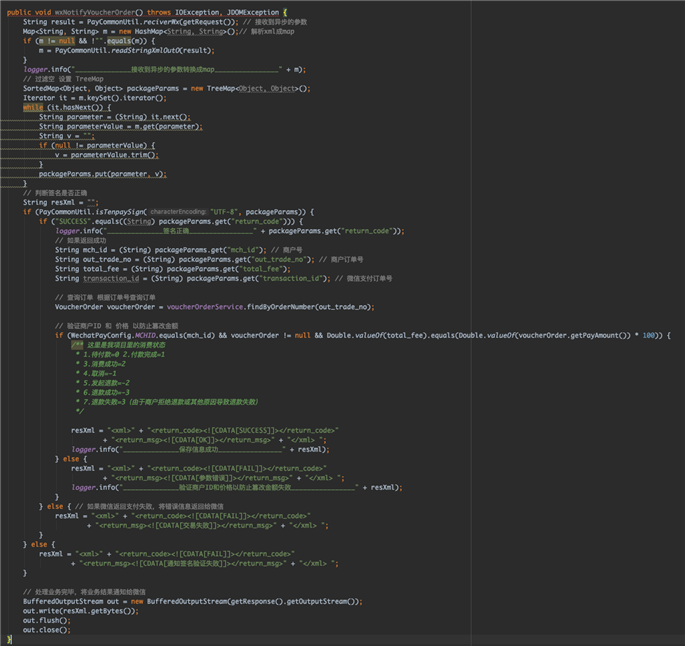Select IOException in the throws clause

197,12
